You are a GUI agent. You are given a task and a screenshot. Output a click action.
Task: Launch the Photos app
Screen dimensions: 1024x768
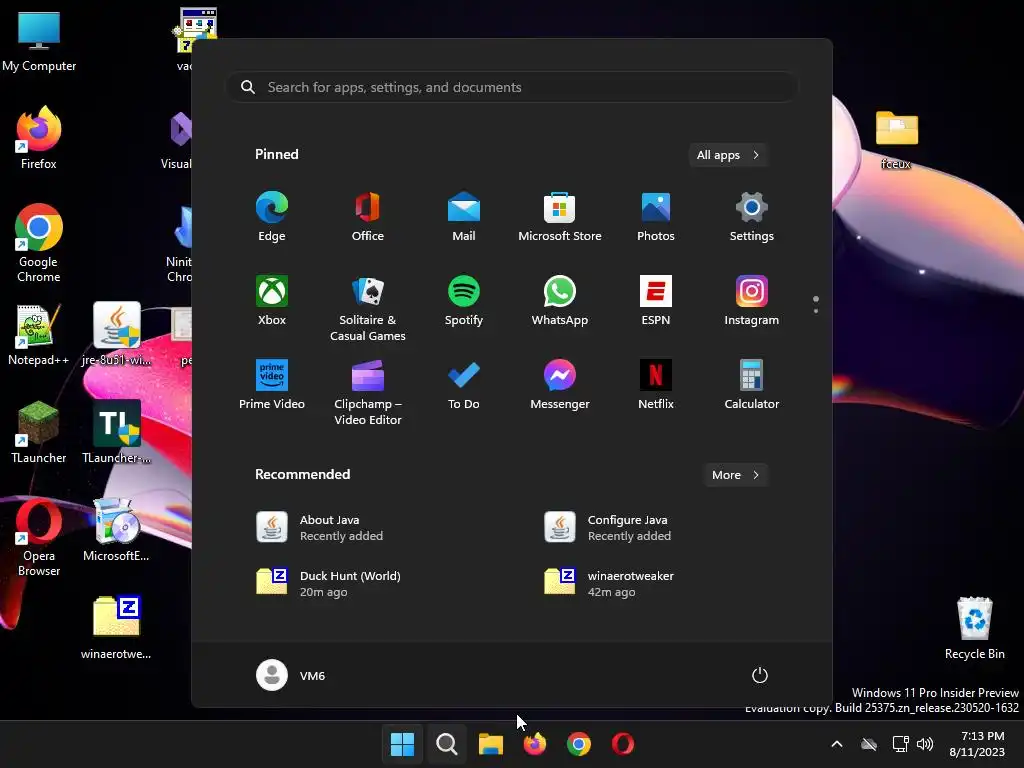coord(656,217)
